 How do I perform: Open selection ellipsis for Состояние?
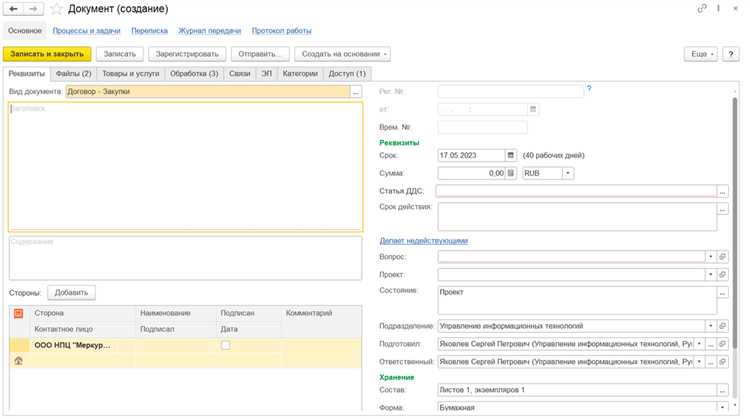pos(722,292)
